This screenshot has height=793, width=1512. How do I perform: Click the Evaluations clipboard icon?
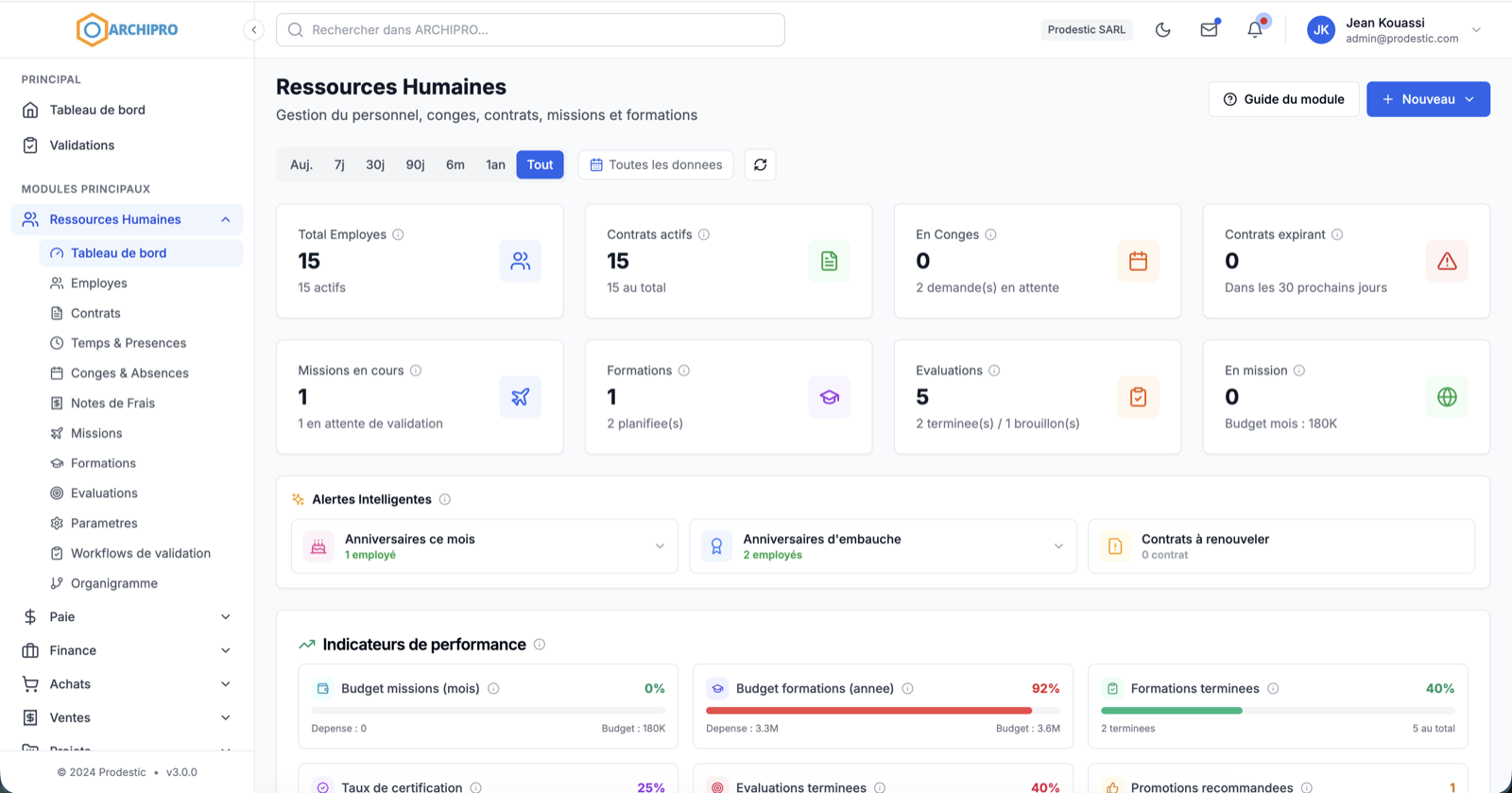tap(1138, 397)
